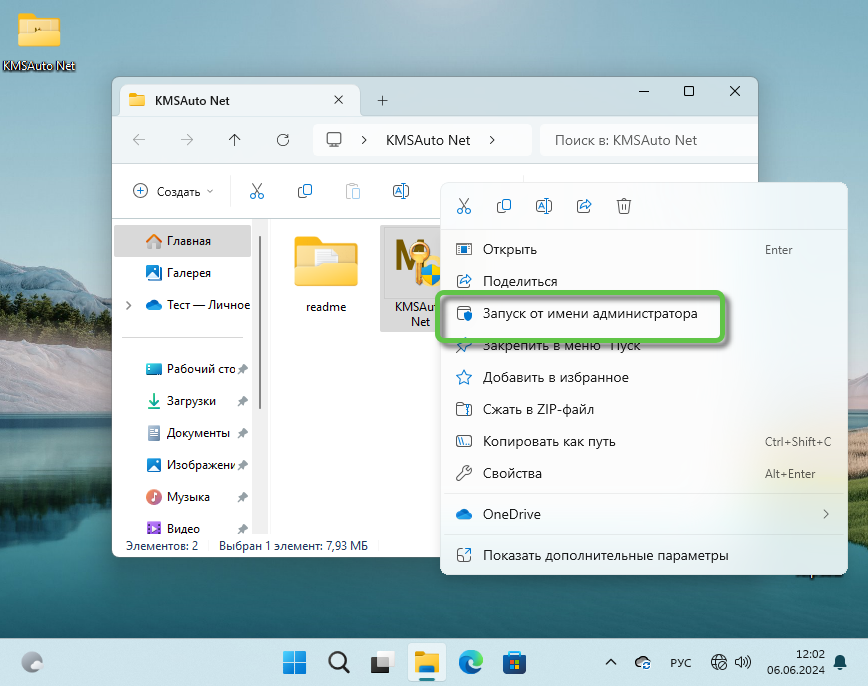Open Microsoft Store from the taskbar
The image size is (868, 686).
coord(514,662)
